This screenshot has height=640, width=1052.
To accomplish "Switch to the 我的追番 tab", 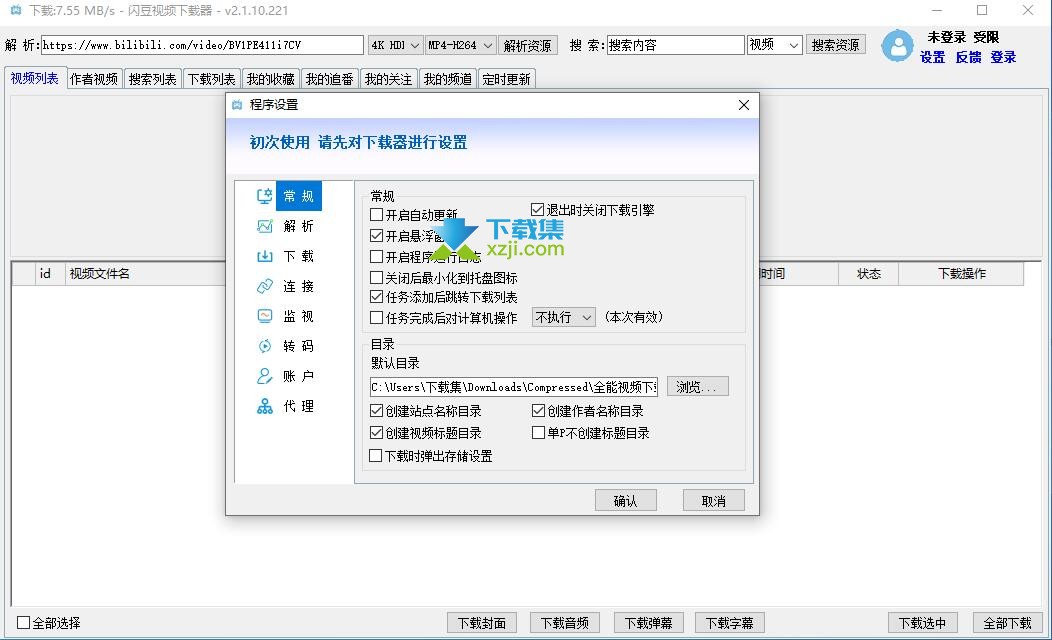I will [329, 79].
